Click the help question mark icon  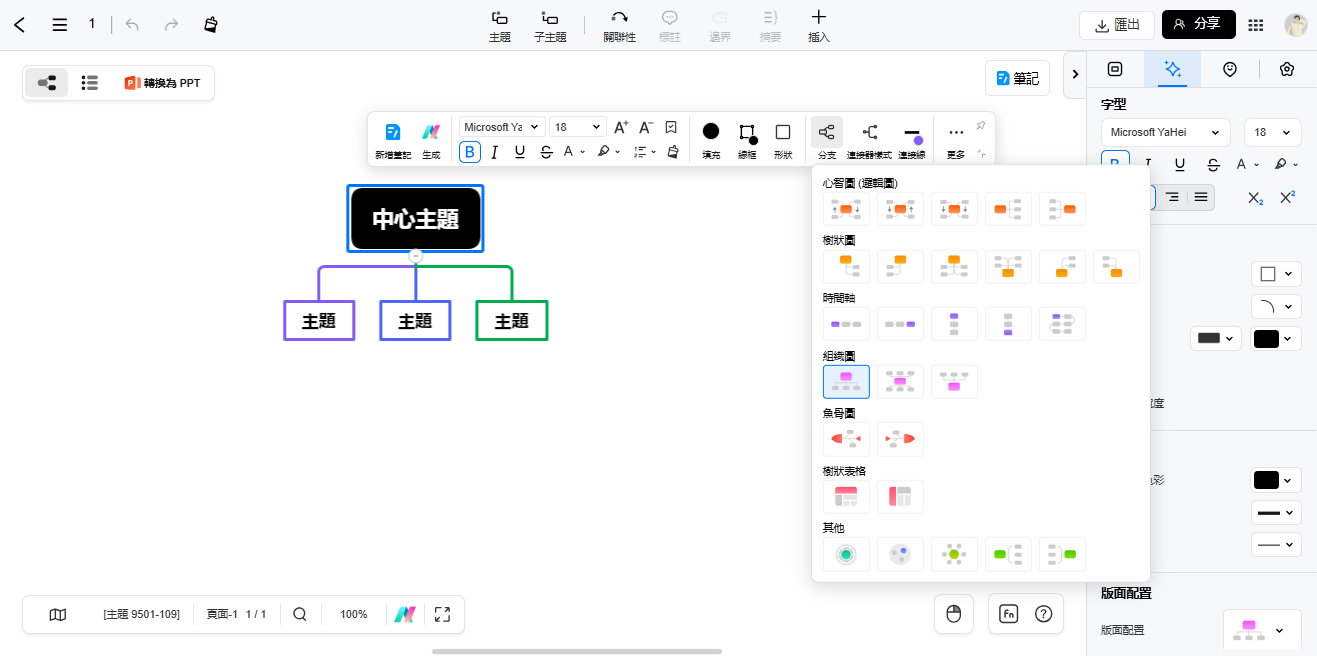[1043, 614]
